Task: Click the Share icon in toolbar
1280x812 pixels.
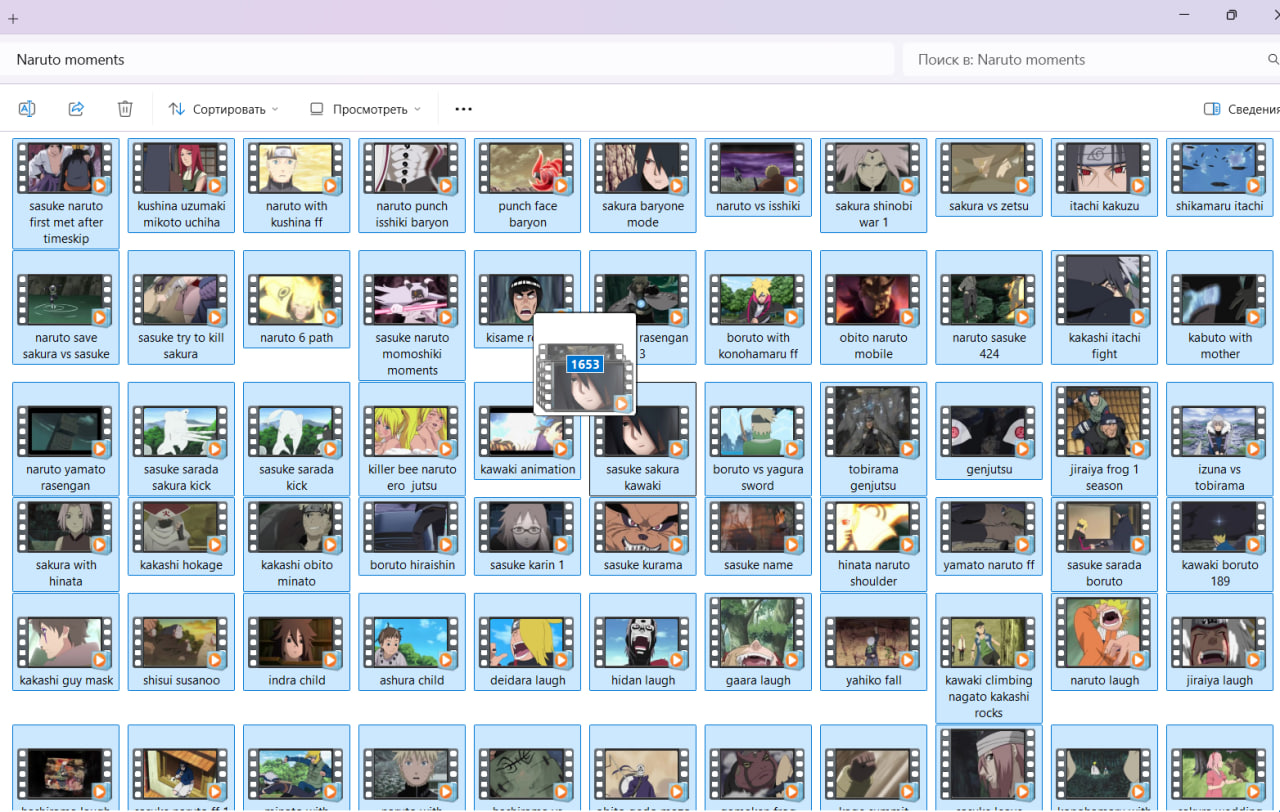Action: coord(76,109)
